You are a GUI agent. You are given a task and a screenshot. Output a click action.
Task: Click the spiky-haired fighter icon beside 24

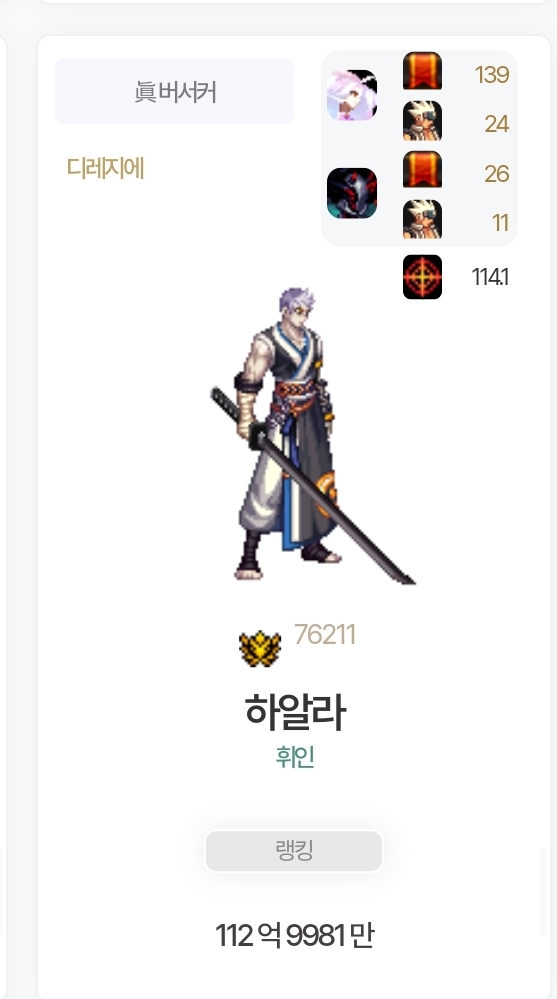[x=422, y=120]
